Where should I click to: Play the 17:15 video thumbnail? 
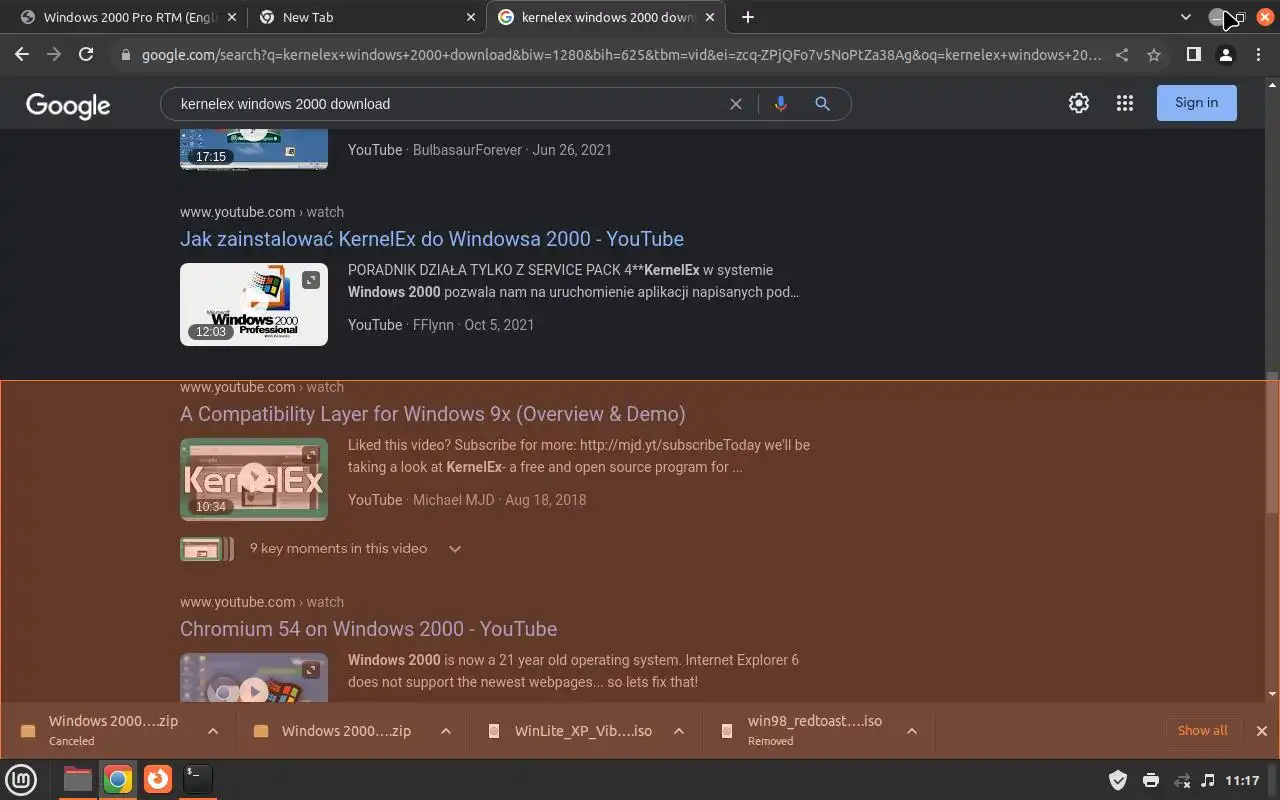click(254, 149)
